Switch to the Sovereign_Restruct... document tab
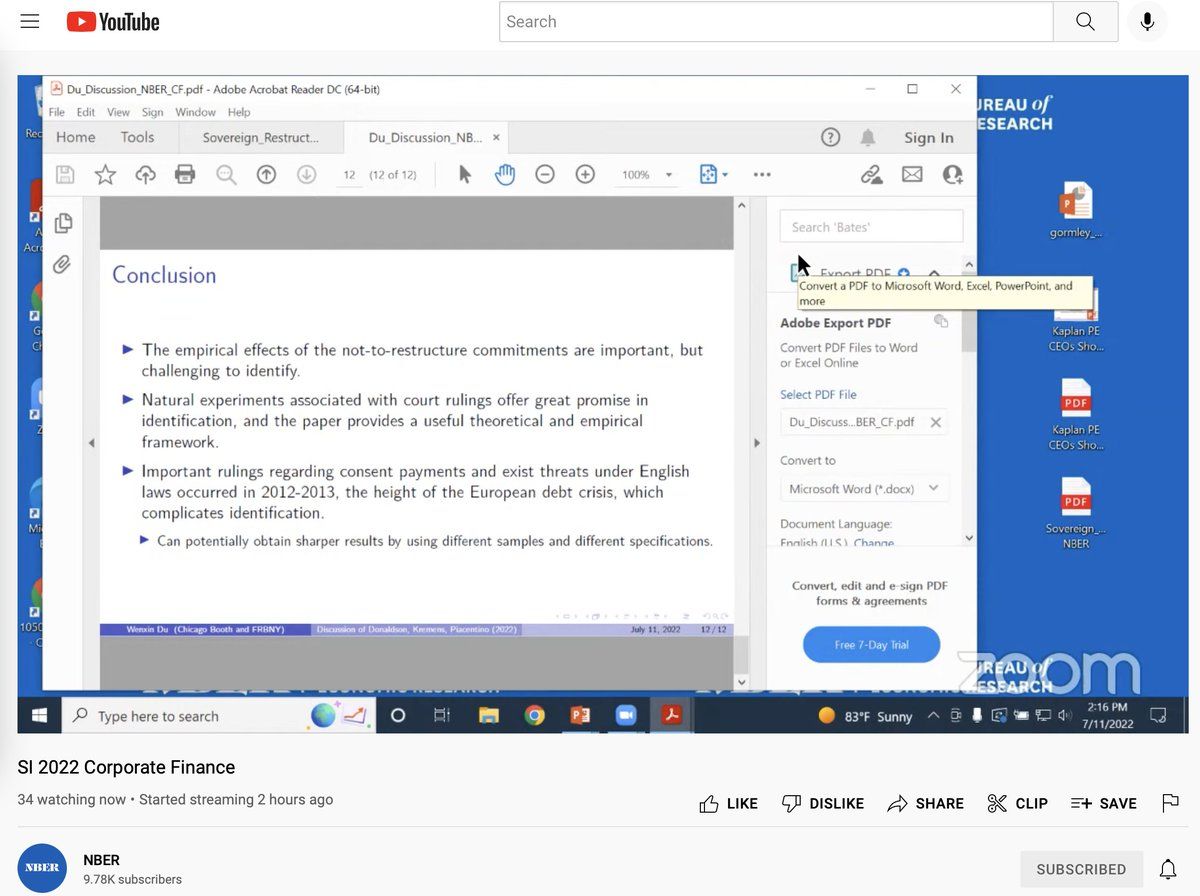Image resolution: width=1200 pixels, height=896 pixels. (x=260, y=138)
